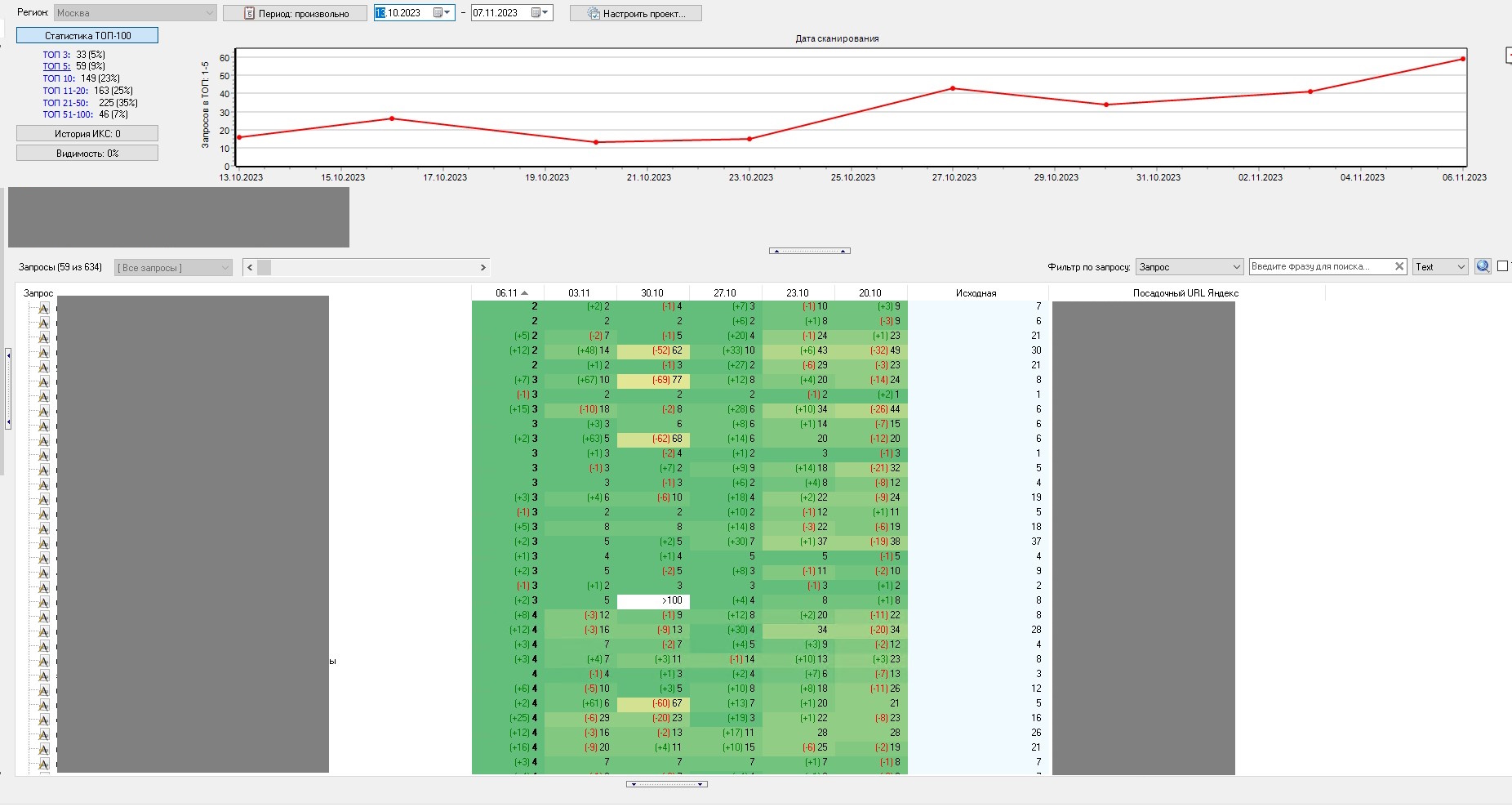
Task: Click the last data point on chart
Action: [x=1462, y=59]
